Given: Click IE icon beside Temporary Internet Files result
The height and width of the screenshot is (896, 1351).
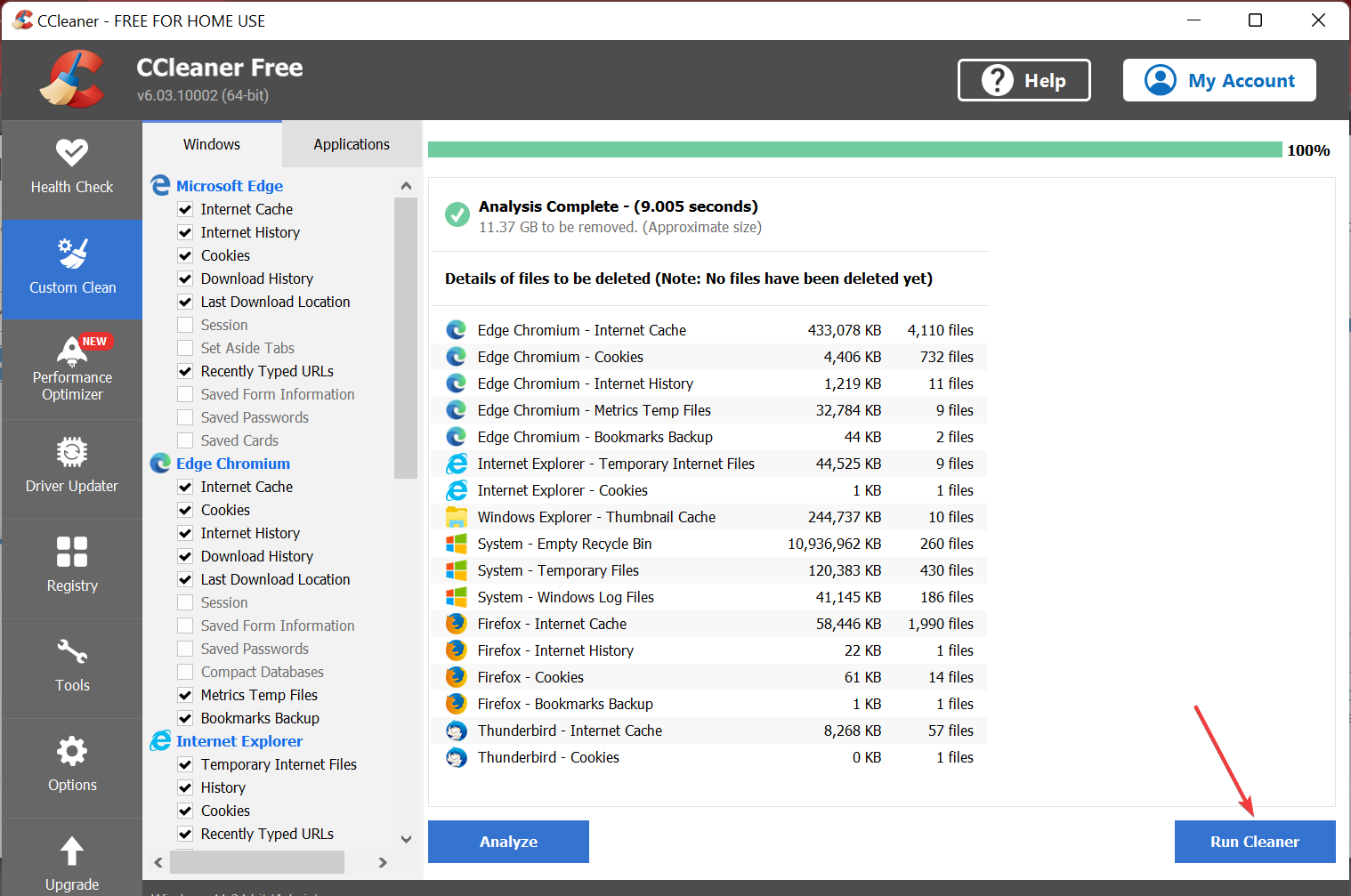Looking at the screenshot, I should click(x=456, y=464).
